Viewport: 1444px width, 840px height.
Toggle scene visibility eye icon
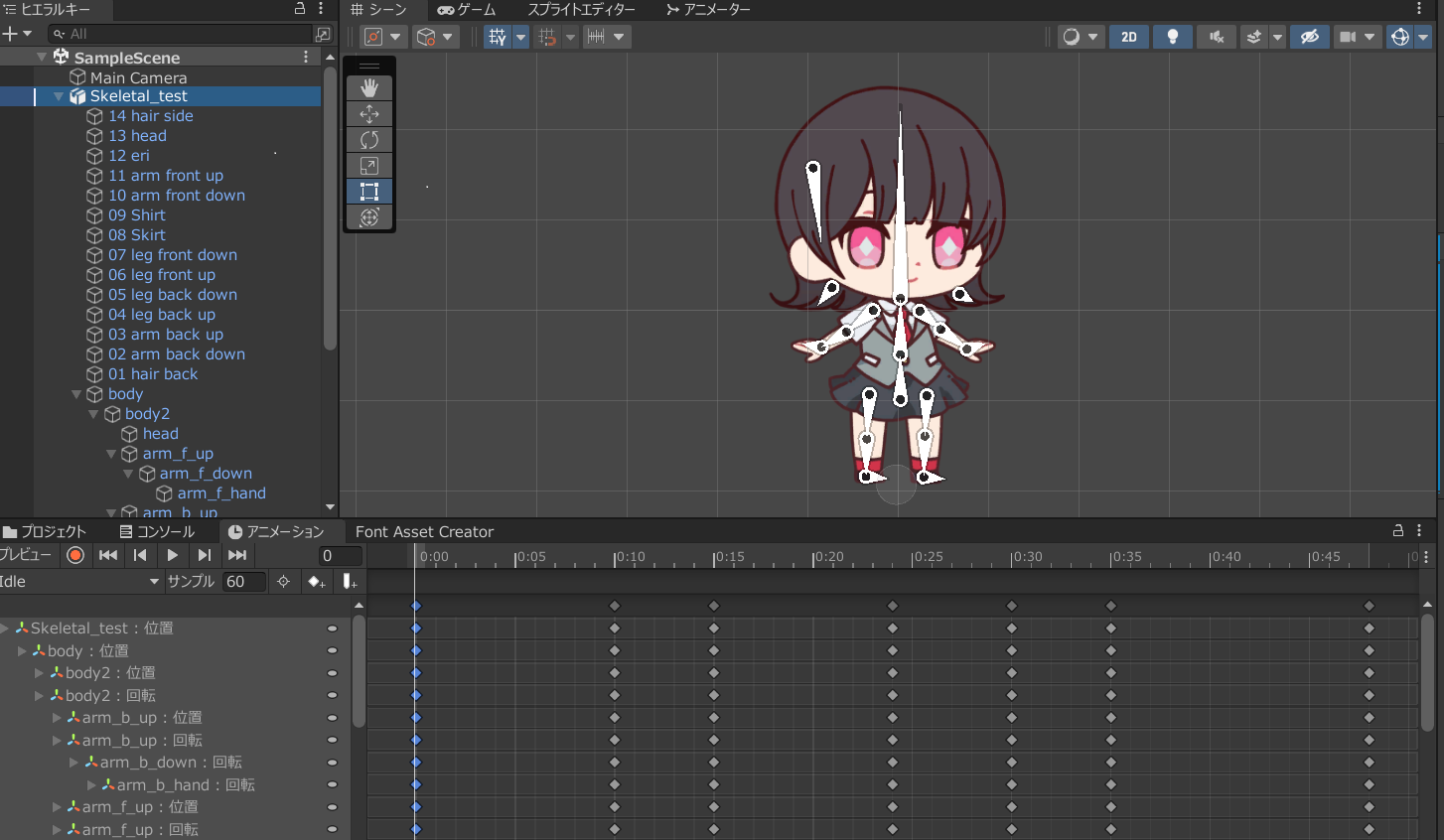point(1310,37)
